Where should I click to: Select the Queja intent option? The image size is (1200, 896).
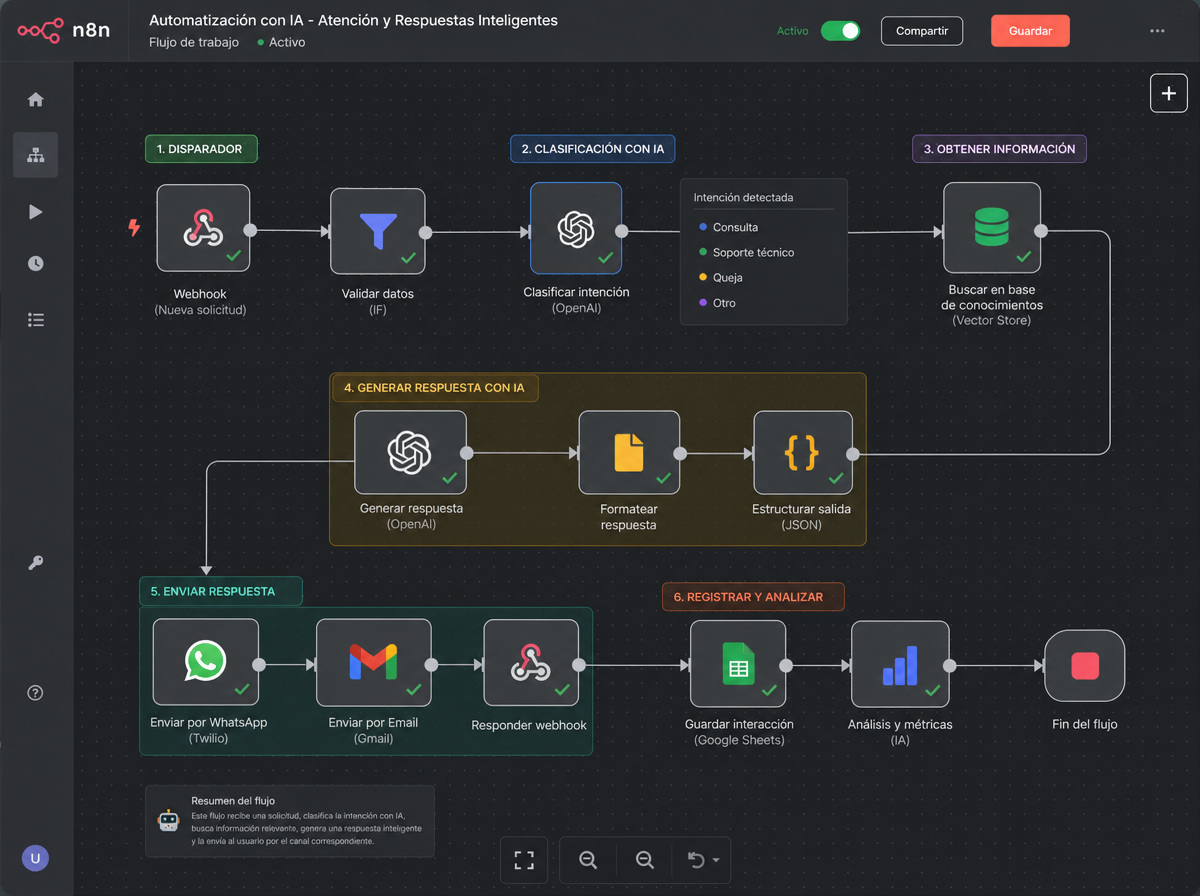click(x=721, y=278)
